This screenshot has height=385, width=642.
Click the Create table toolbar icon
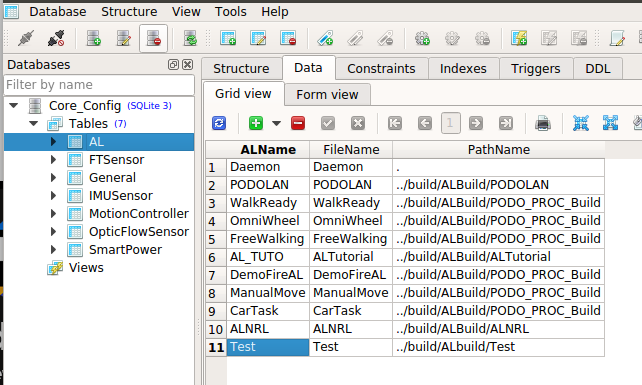click(x=228, y=38)
